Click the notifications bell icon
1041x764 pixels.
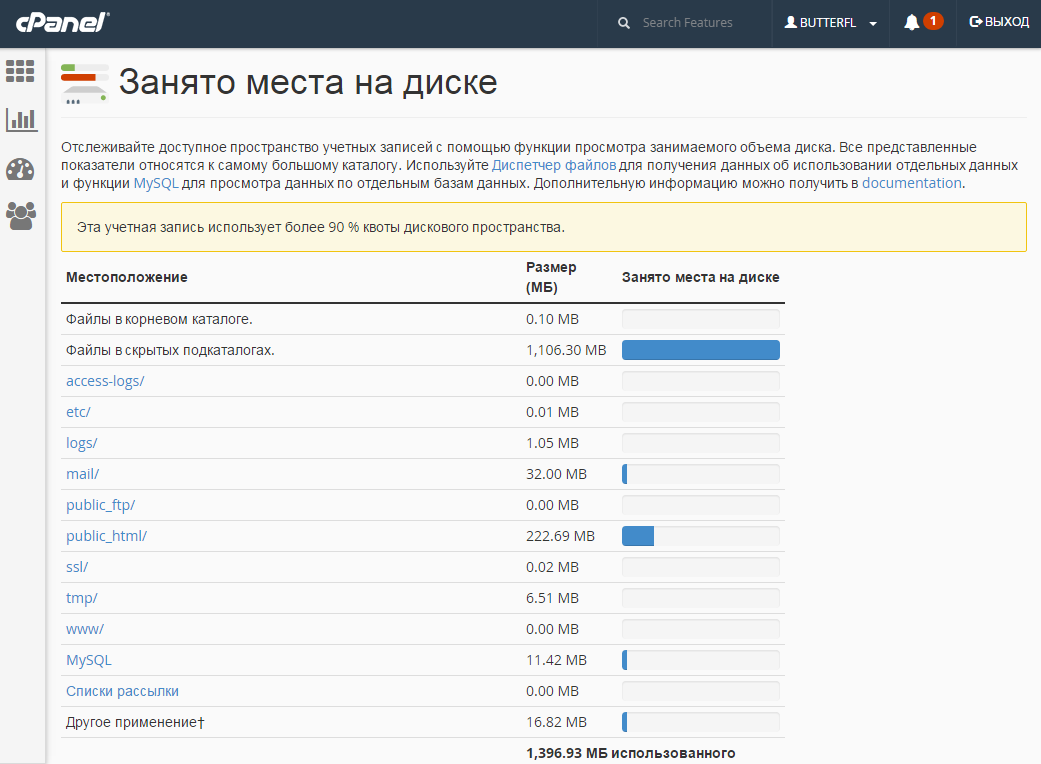[x=911, y=22]
